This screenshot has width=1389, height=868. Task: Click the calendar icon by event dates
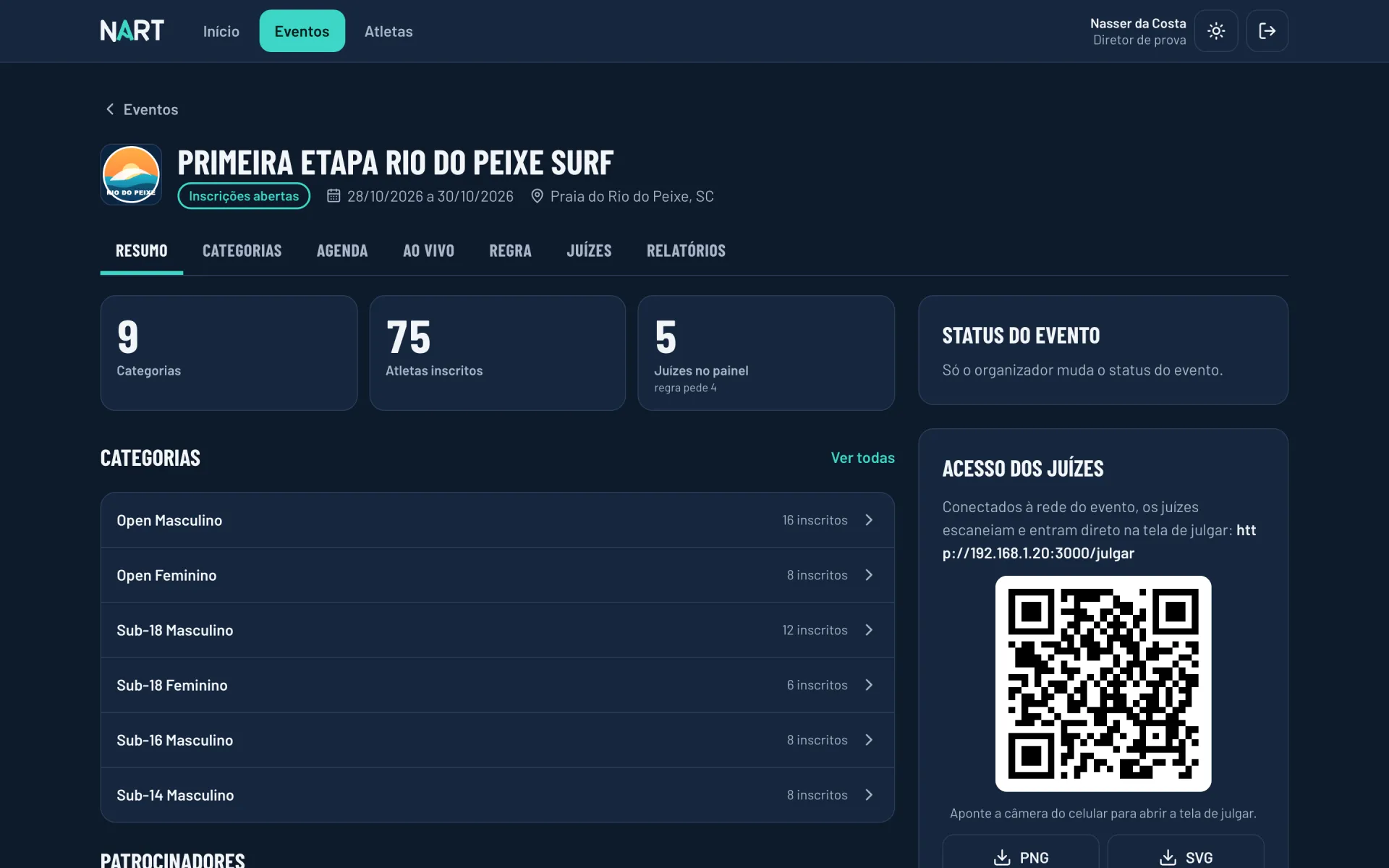[x=334, y=196]
